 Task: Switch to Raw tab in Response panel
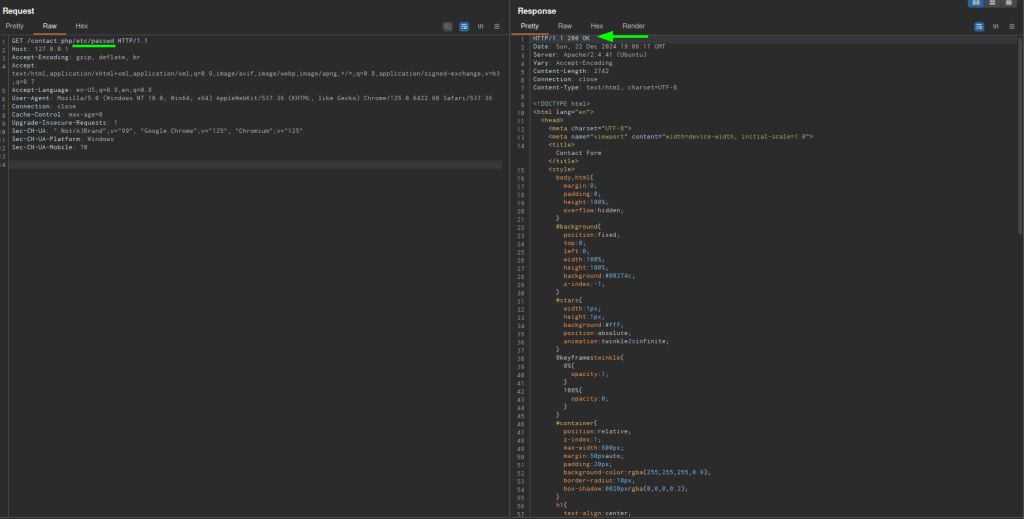(x=565, y=25)
